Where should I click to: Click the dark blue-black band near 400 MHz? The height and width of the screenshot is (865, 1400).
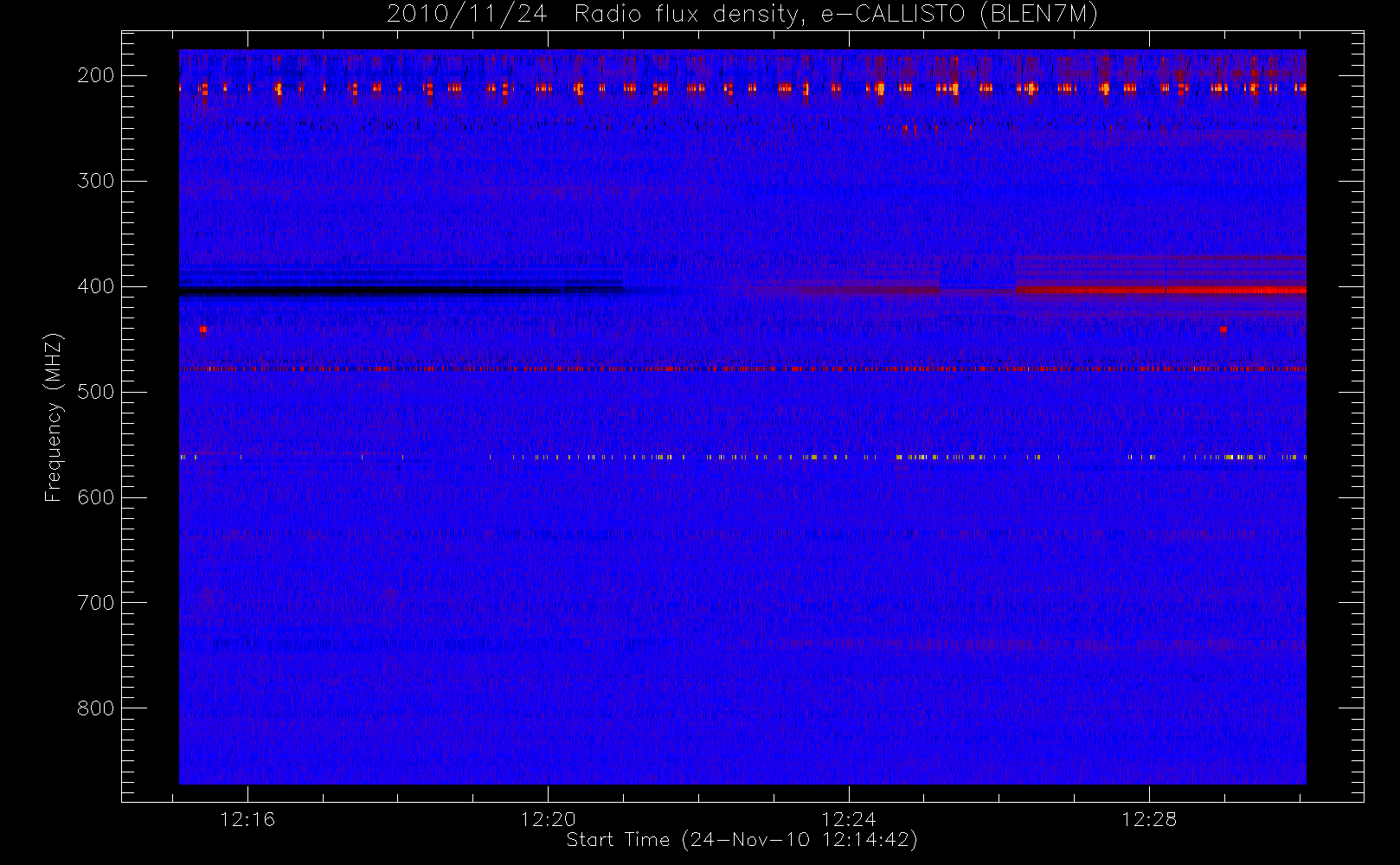coord(401,292)
